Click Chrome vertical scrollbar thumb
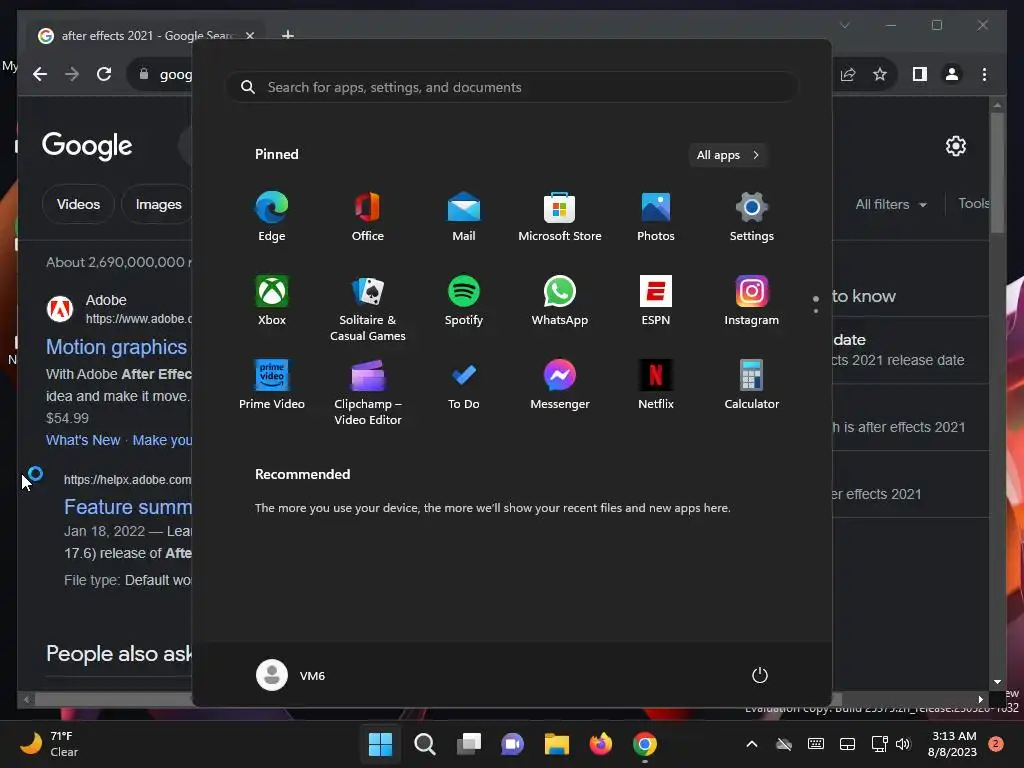1024x768 pixels. (997, 172)
